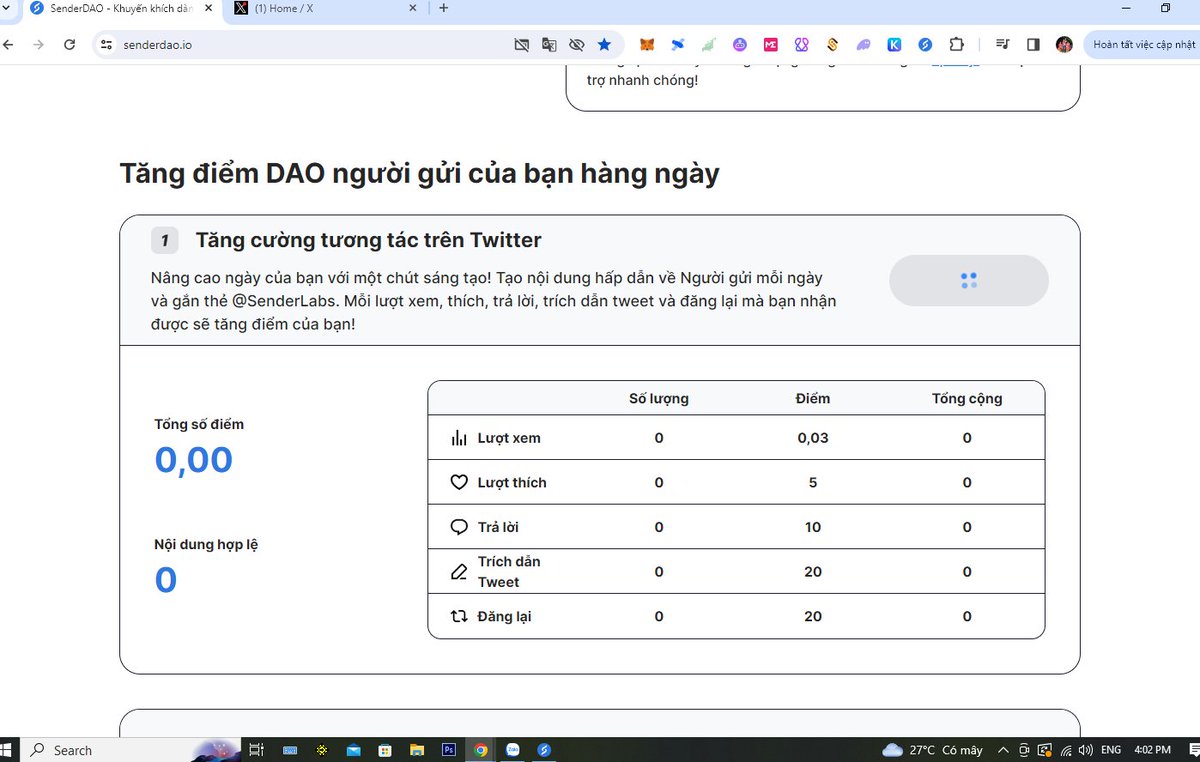Click the Tổng số điểm value 0,00
1200x762 pixels.
pos(193,460)
